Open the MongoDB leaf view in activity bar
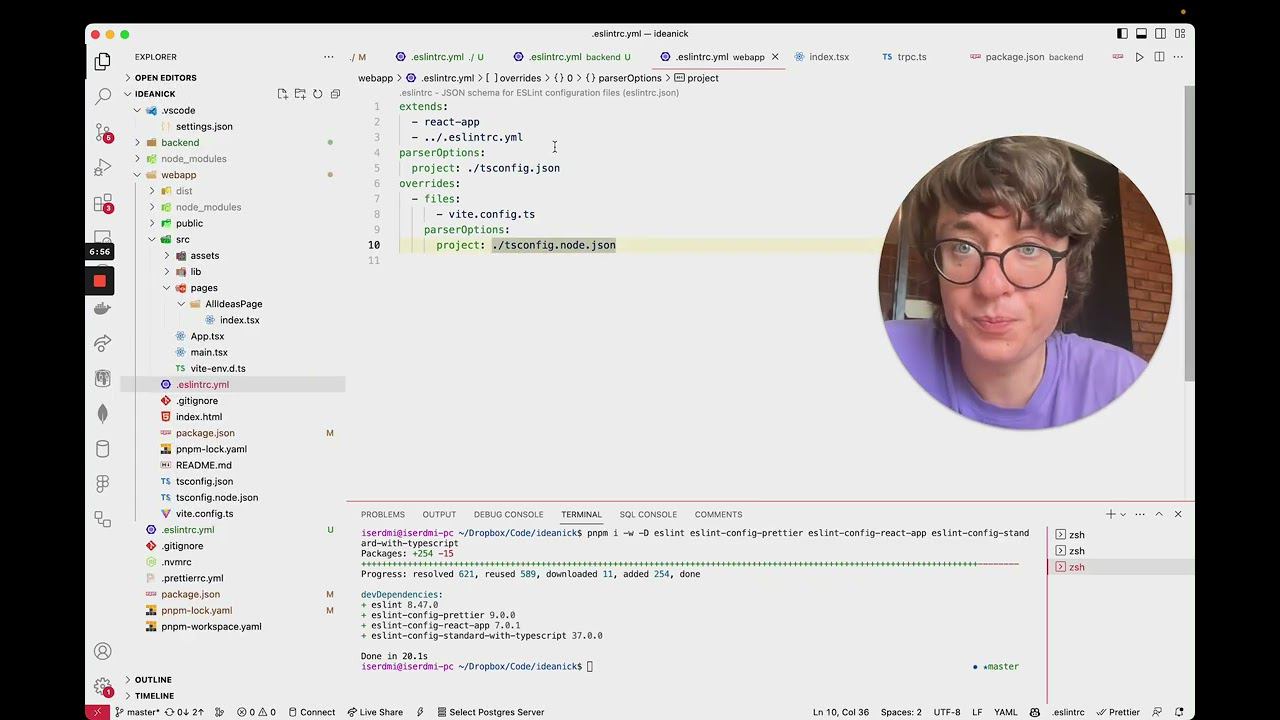 [x=102, y=413]
